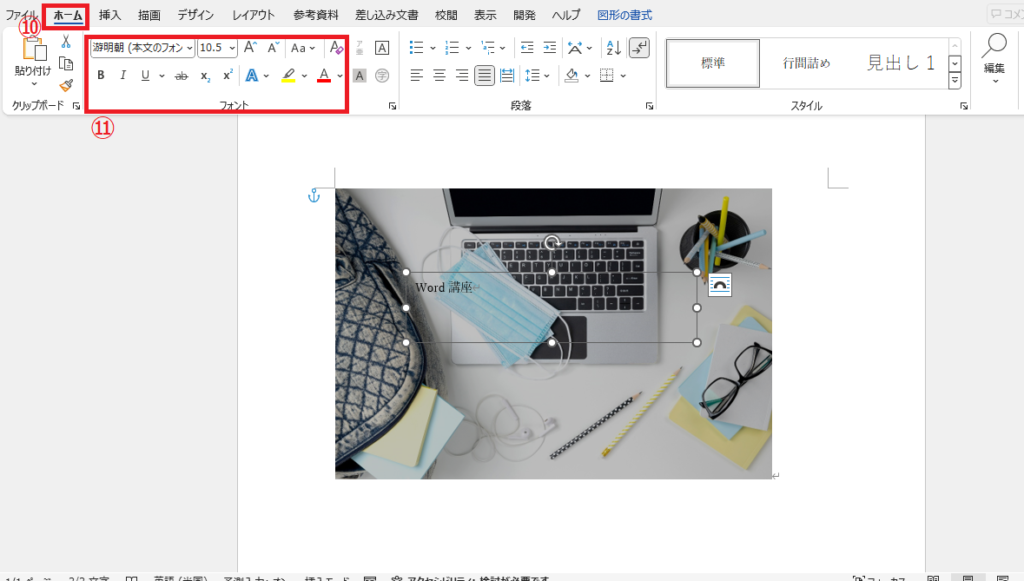Switch to 図形の書式 tab
This screenshot has height=581, width=1024.
624,14
